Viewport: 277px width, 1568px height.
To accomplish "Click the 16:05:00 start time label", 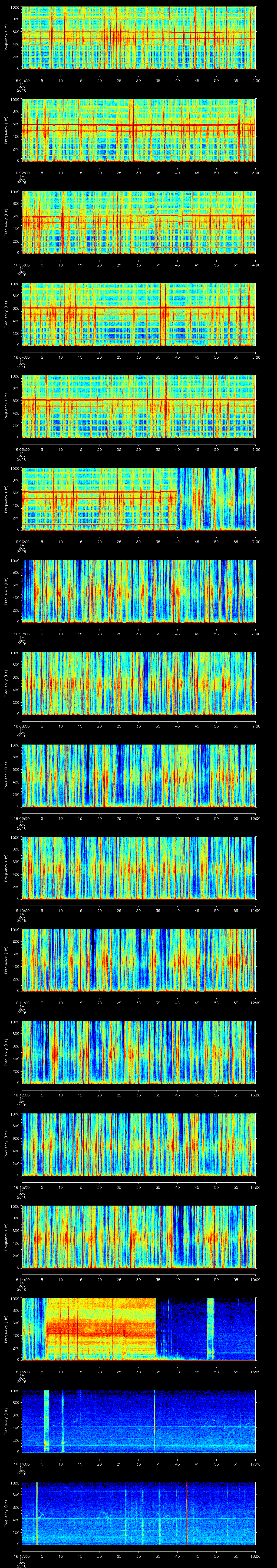I will coord(22,449).
